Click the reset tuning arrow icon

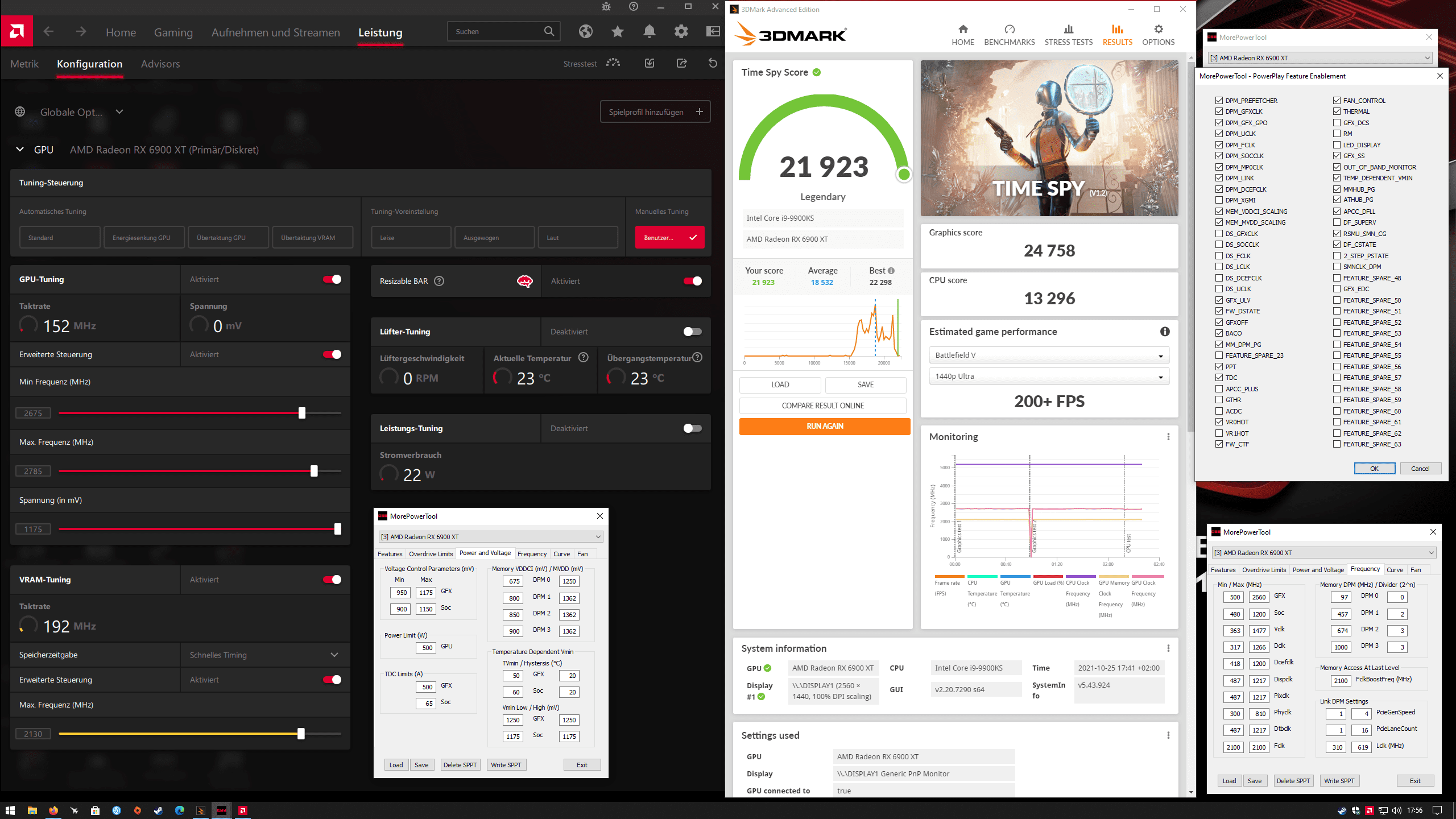713,63
